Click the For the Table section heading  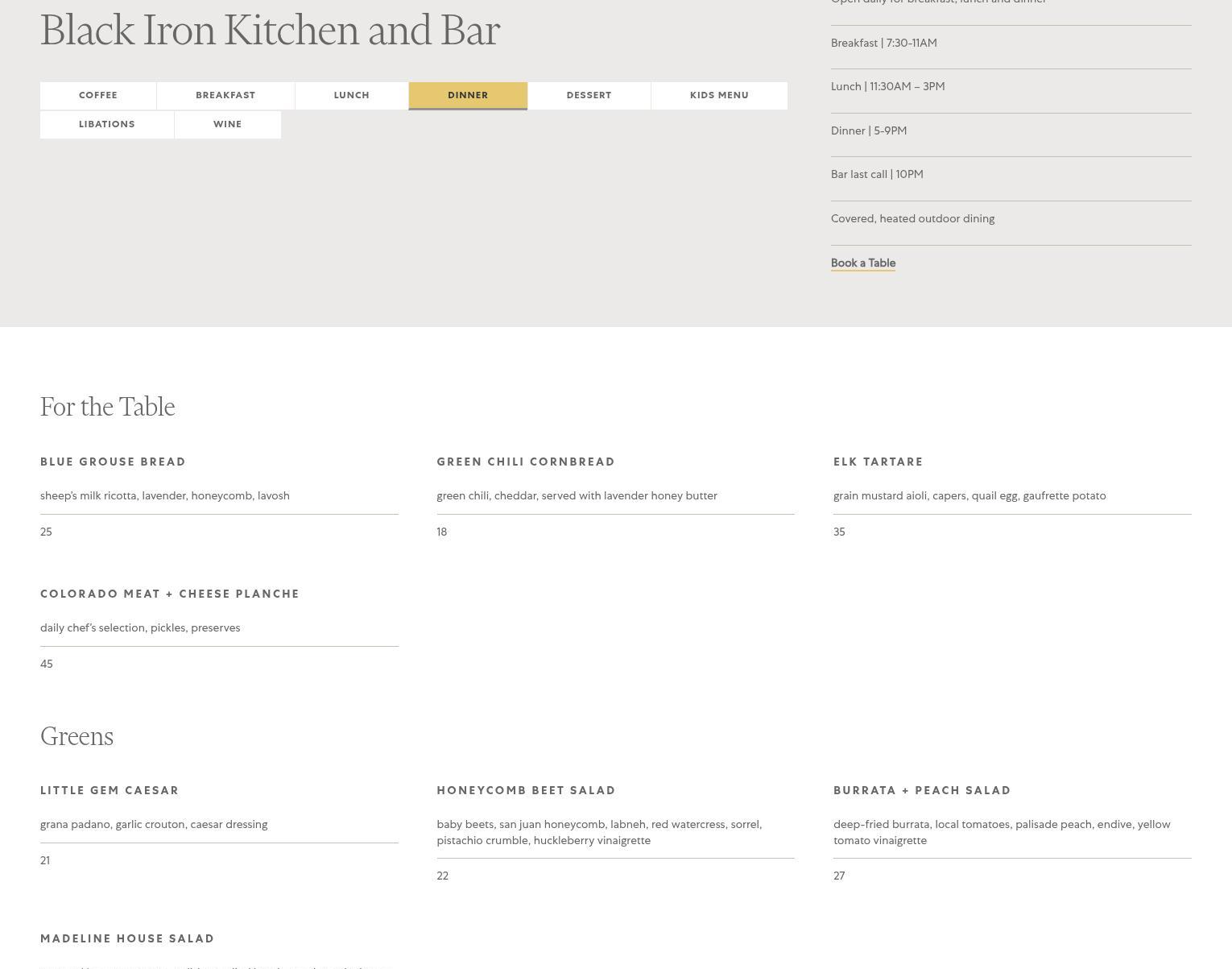[108, 407]
